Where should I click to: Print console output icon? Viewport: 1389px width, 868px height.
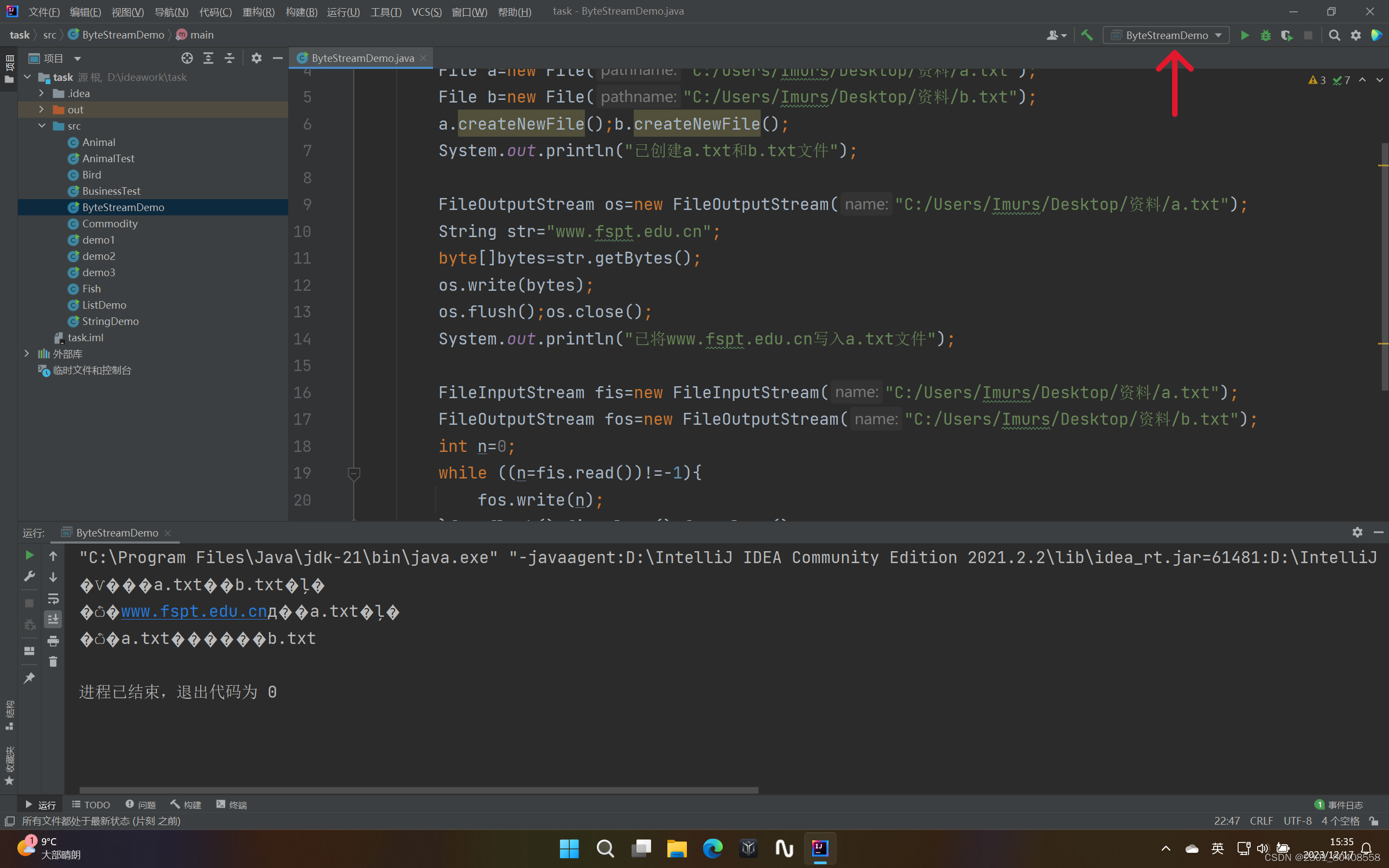[x=53, y=641]
